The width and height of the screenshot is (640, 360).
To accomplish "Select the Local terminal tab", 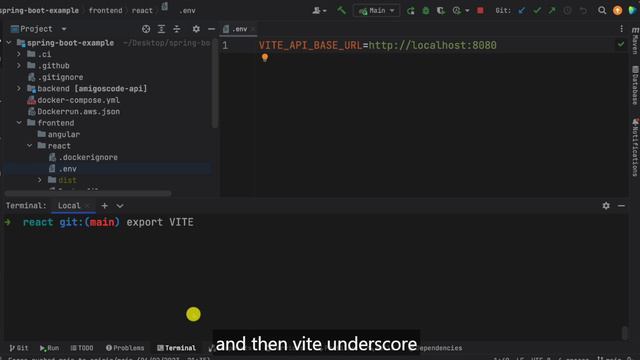I will [x=69, y=206].
